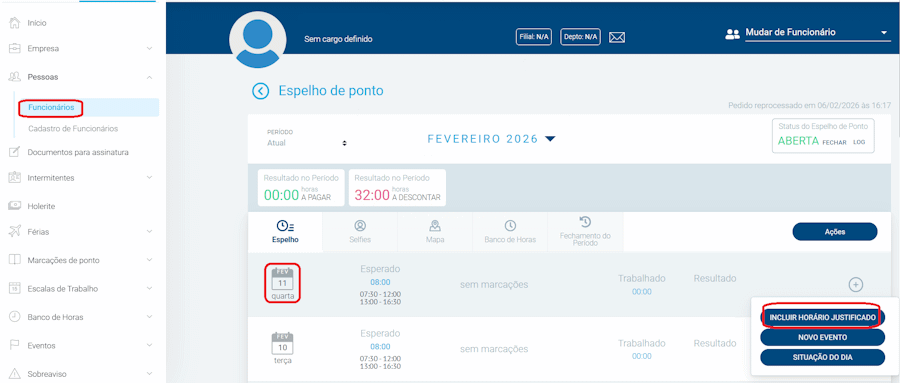Viewport: 900px width, 383px height.
Task: Click the FEV 11 calendar icon
Action: (282, 279)
